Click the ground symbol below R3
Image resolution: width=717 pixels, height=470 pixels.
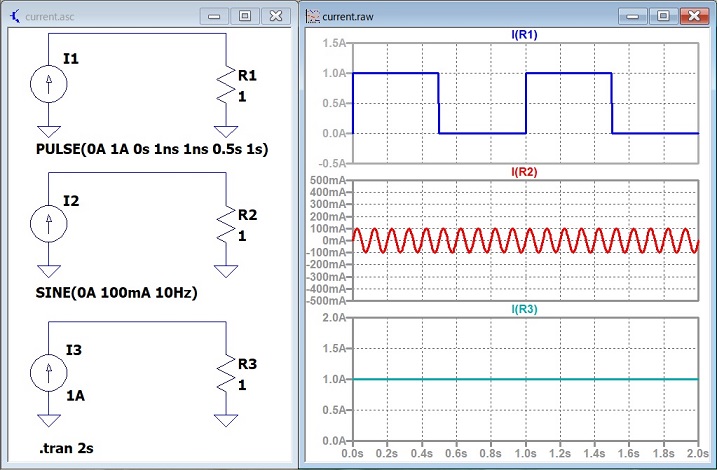click(225, 420)
